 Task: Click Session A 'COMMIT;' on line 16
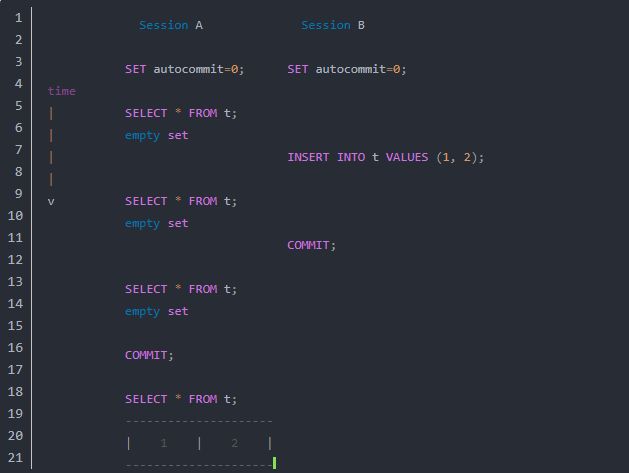pos(149,355)
